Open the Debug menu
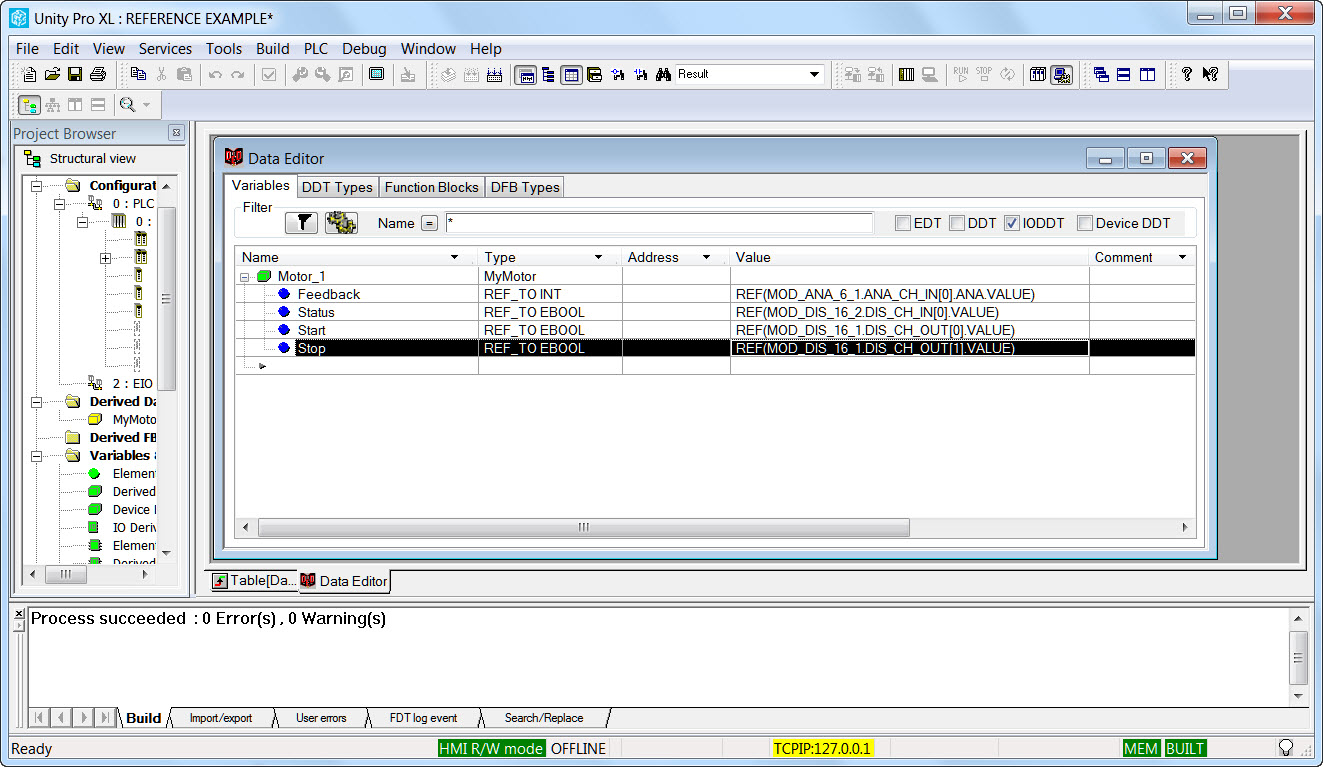 pos(364,48)
